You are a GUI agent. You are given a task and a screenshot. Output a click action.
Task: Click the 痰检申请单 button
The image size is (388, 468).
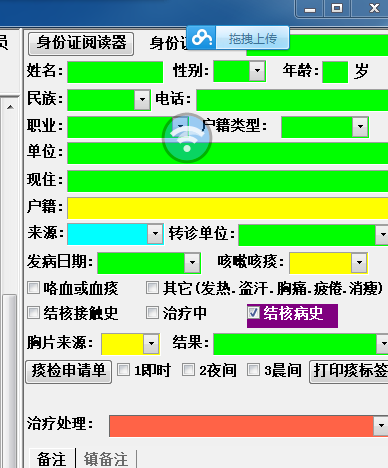[69, 371]
